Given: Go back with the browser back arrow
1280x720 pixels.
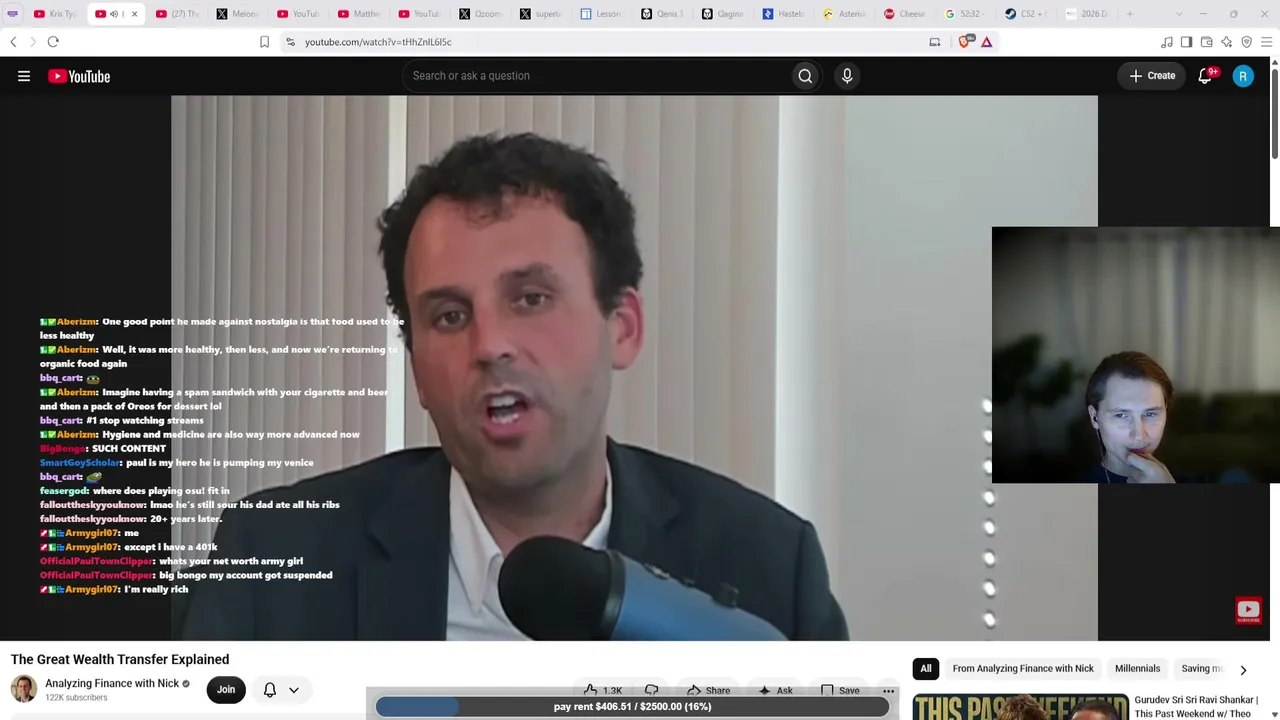Looking at the screenshot, I should coord(13,42).
